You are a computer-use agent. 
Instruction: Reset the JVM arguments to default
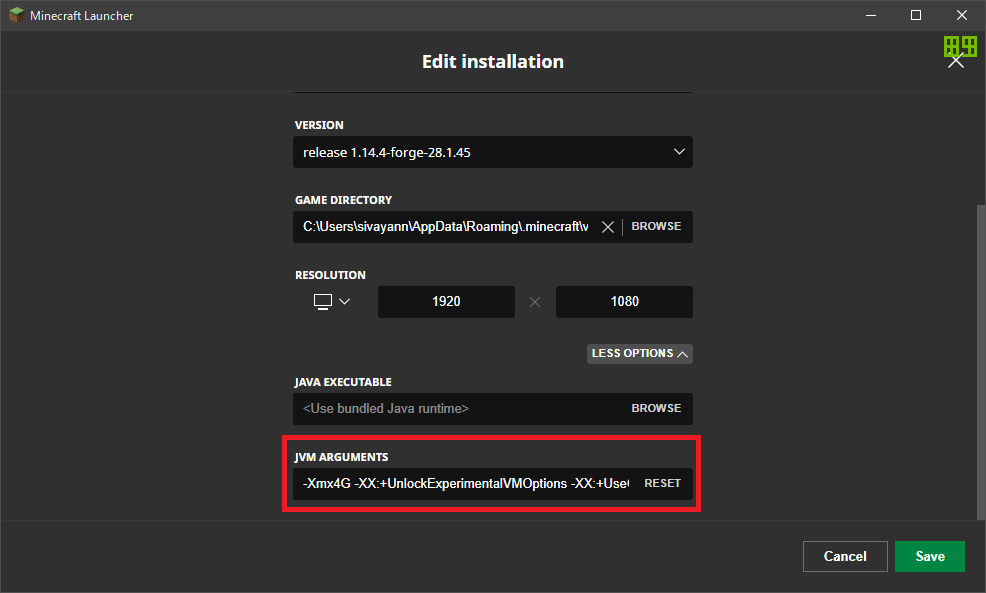(662, 484)
